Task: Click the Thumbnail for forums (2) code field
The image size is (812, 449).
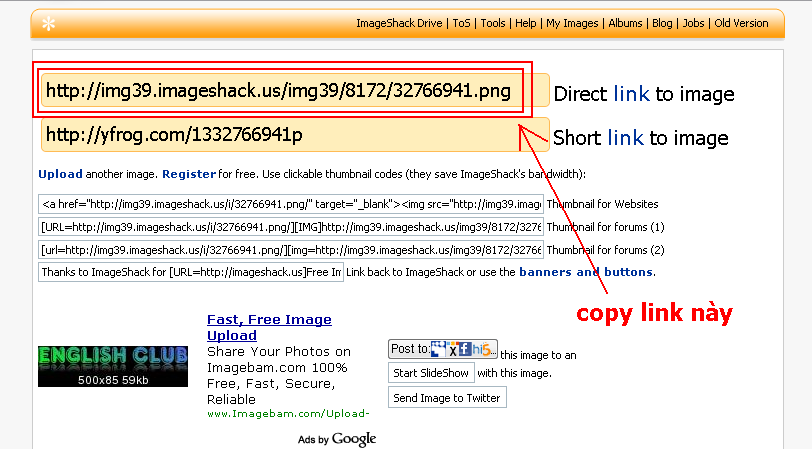Action: [291, 249]
